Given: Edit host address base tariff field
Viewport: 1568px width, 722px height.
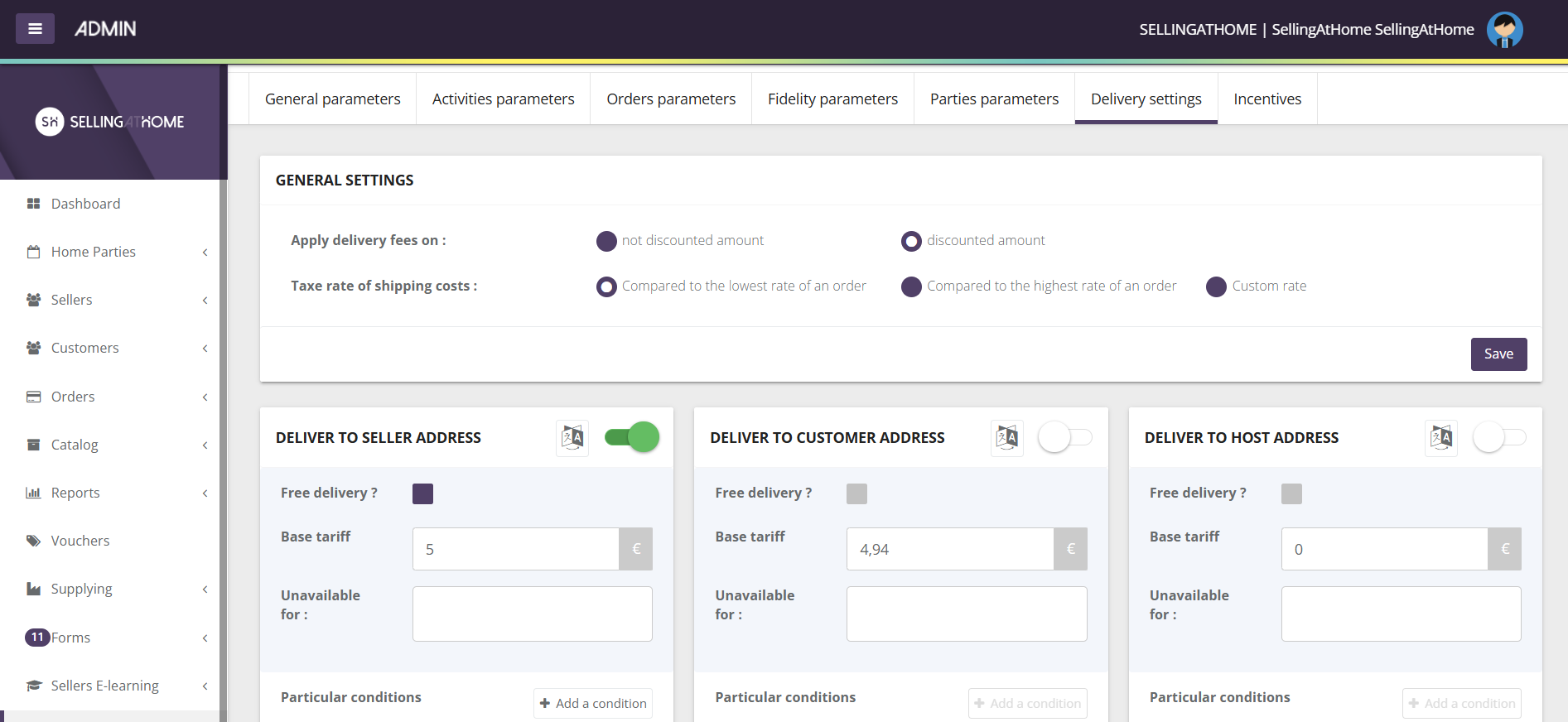Looking at the screenshot, I should point(1385,549).
